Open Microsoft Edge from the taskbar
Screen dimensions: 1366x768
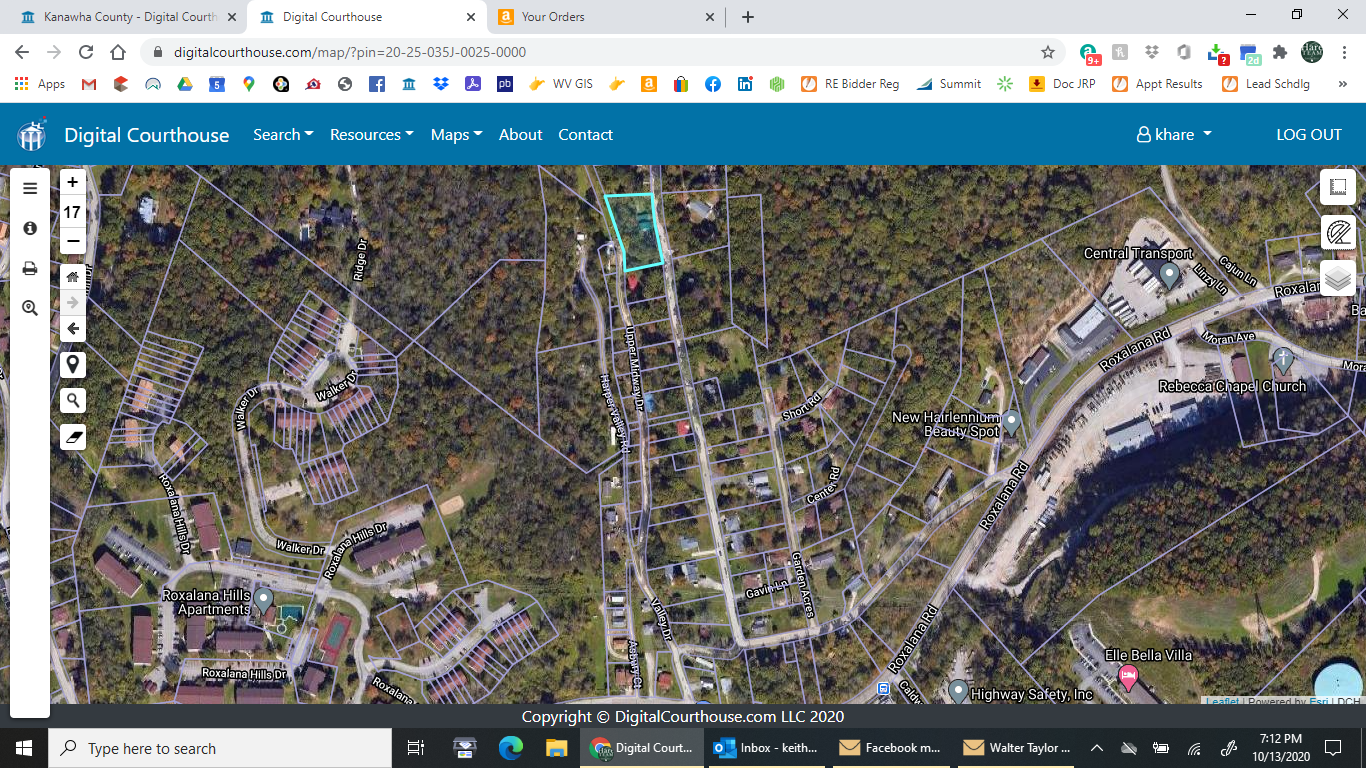[x=511, y=748]
